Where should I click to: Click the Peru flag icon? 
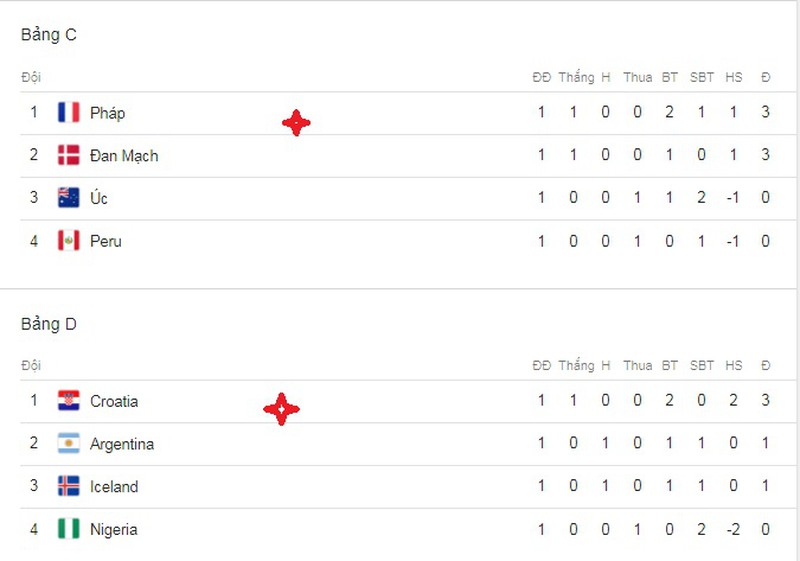tap(68, 241)
